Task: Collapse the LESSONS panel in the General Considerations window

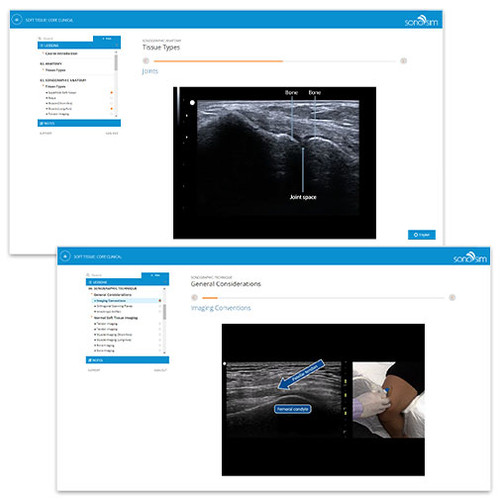Action: [127, 282]
